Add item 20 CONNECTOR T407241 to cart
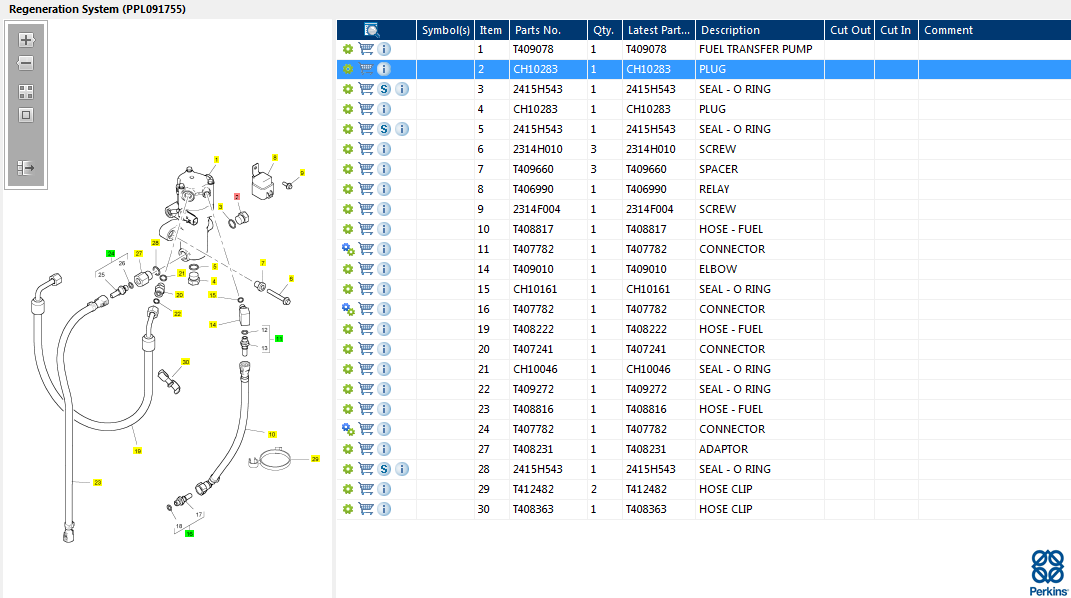 (366, 349)
